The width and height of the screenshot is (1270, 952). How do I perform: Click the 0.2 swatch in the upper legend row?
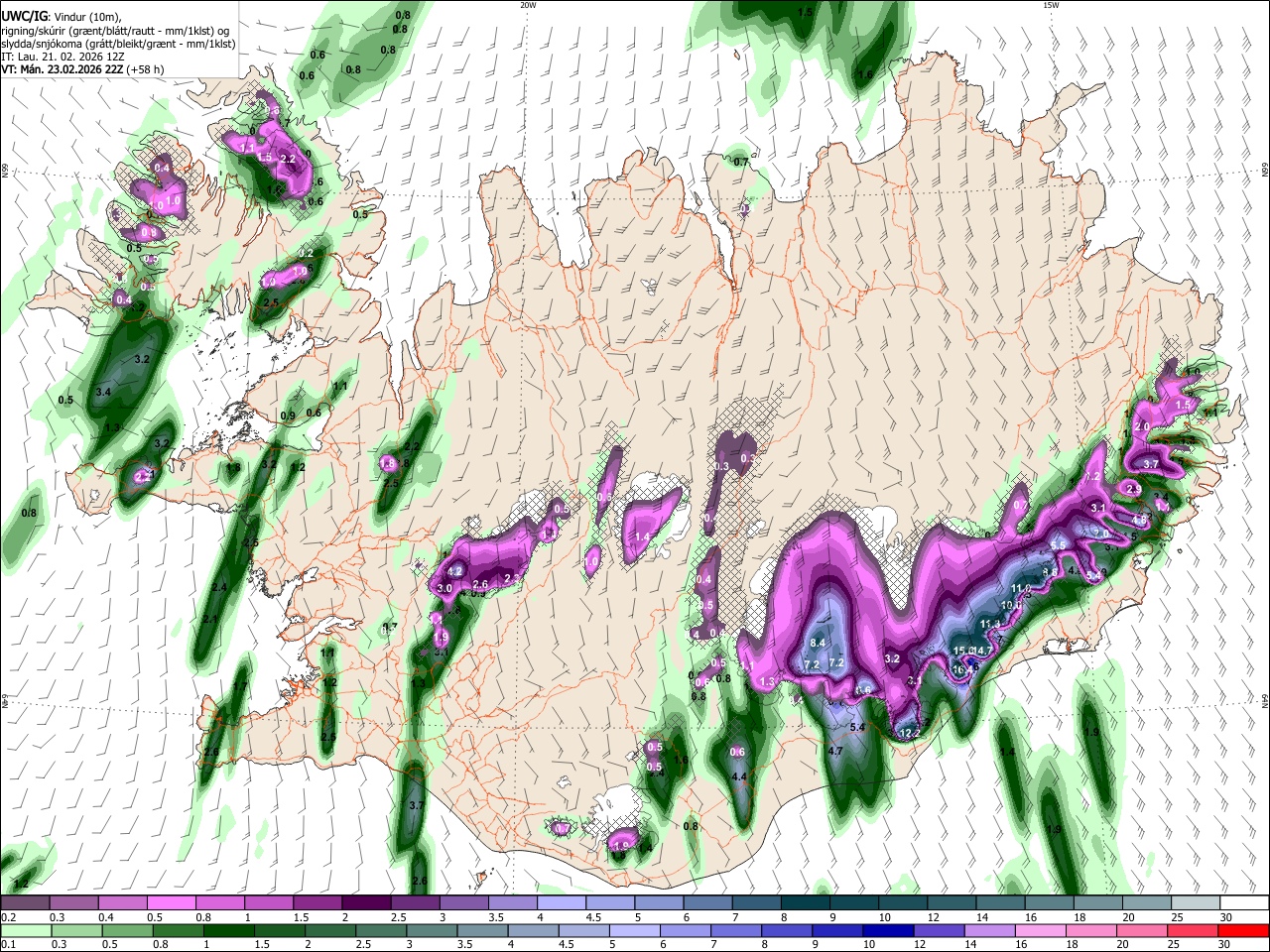click(x=25, y=902)
